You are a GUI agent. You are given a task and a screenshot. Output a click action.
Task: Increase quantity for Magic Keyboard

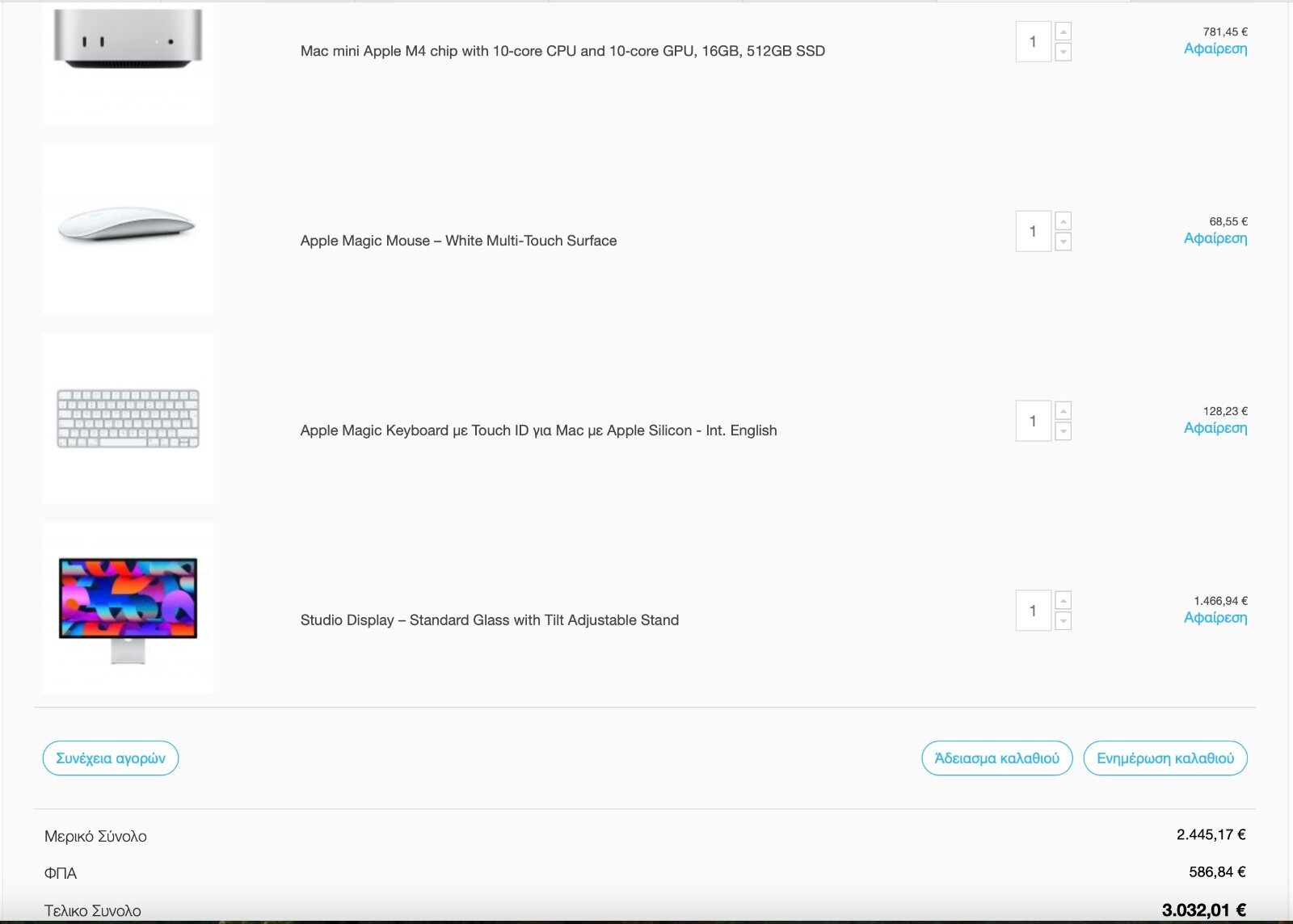coord(1063,411)
